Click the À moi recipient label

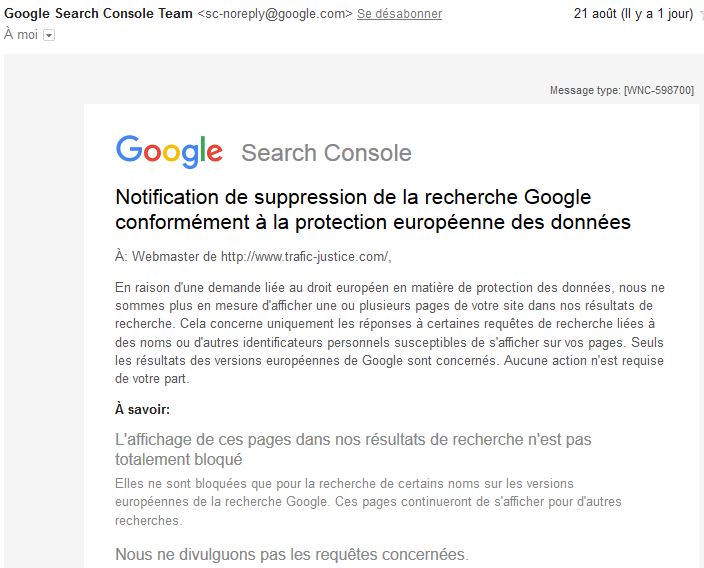(21, 35)
